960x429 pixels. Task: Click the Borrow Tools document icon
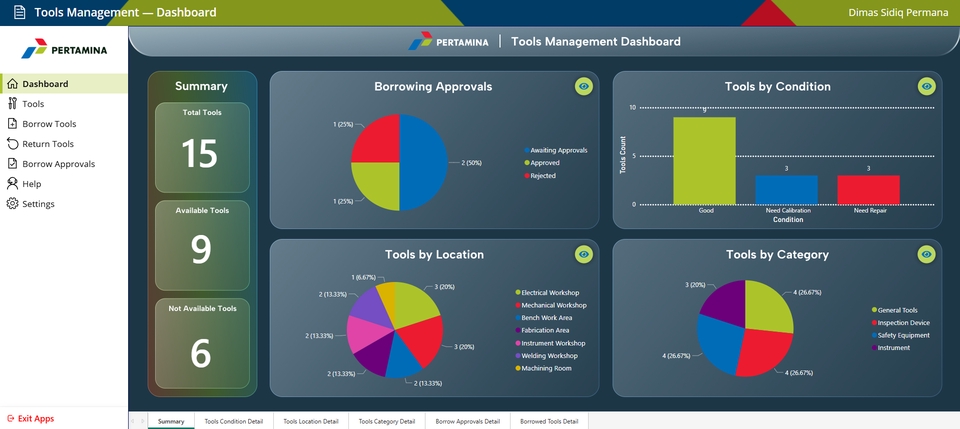point(12,124)
